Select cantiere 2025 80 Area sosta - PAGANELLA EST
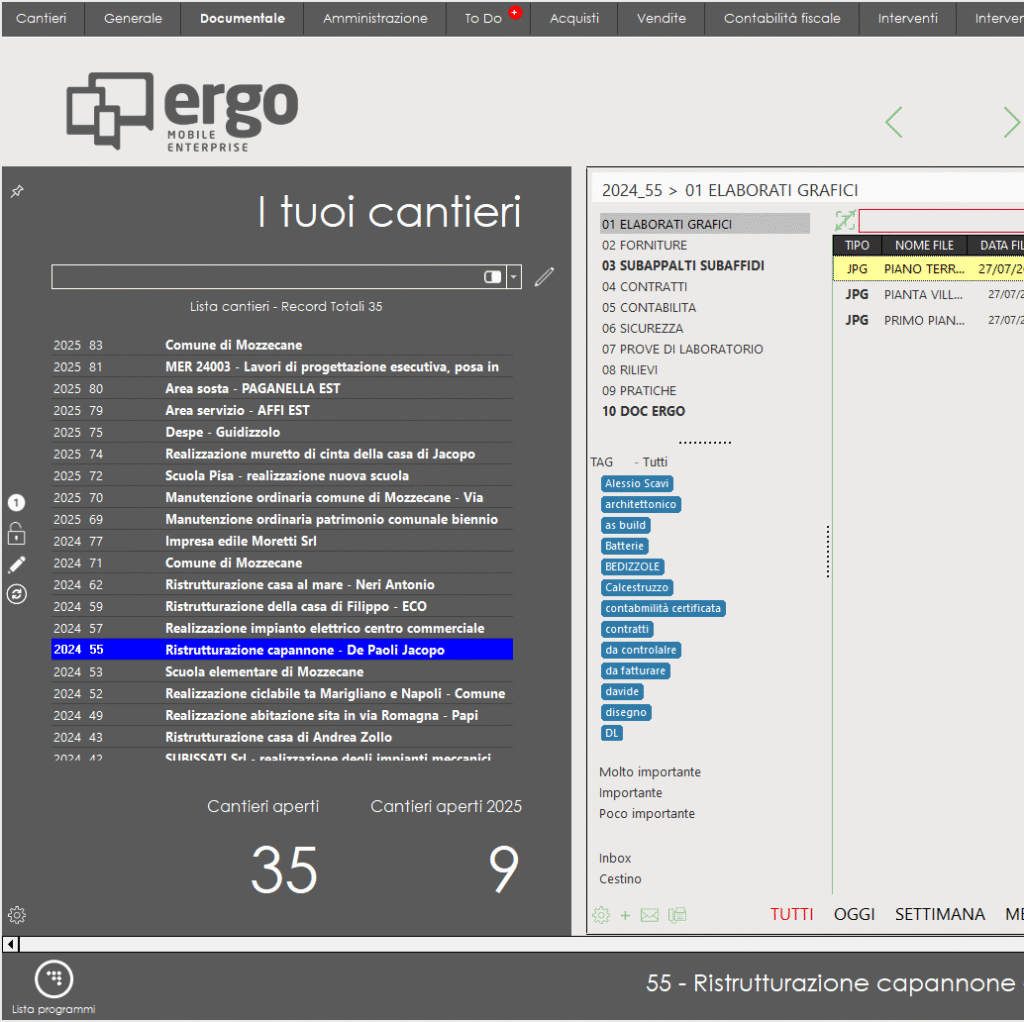1024x1022 pixels. coord(282,389)
